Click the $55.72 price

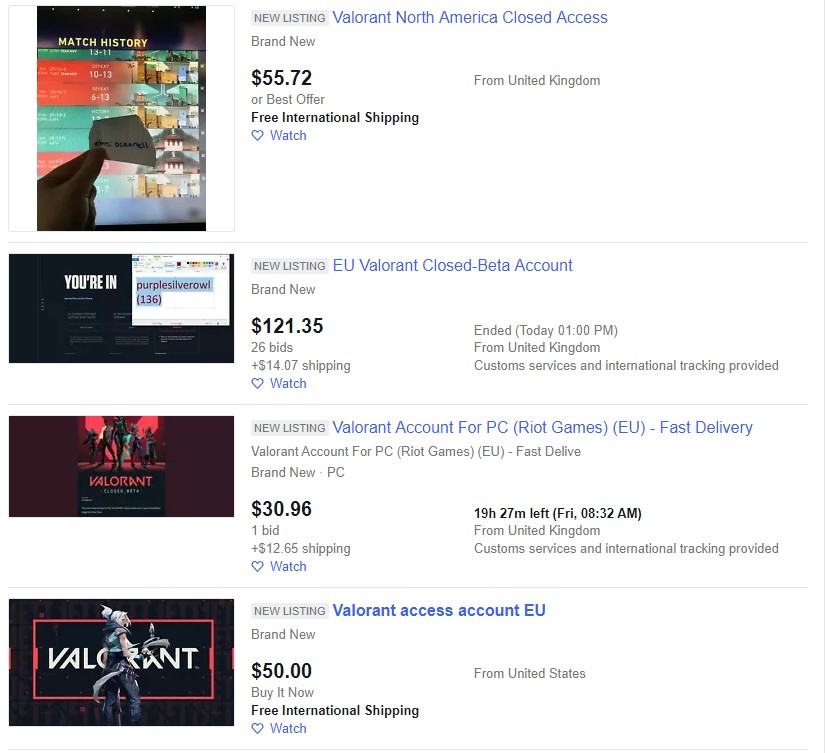click(x=281, y=78)
